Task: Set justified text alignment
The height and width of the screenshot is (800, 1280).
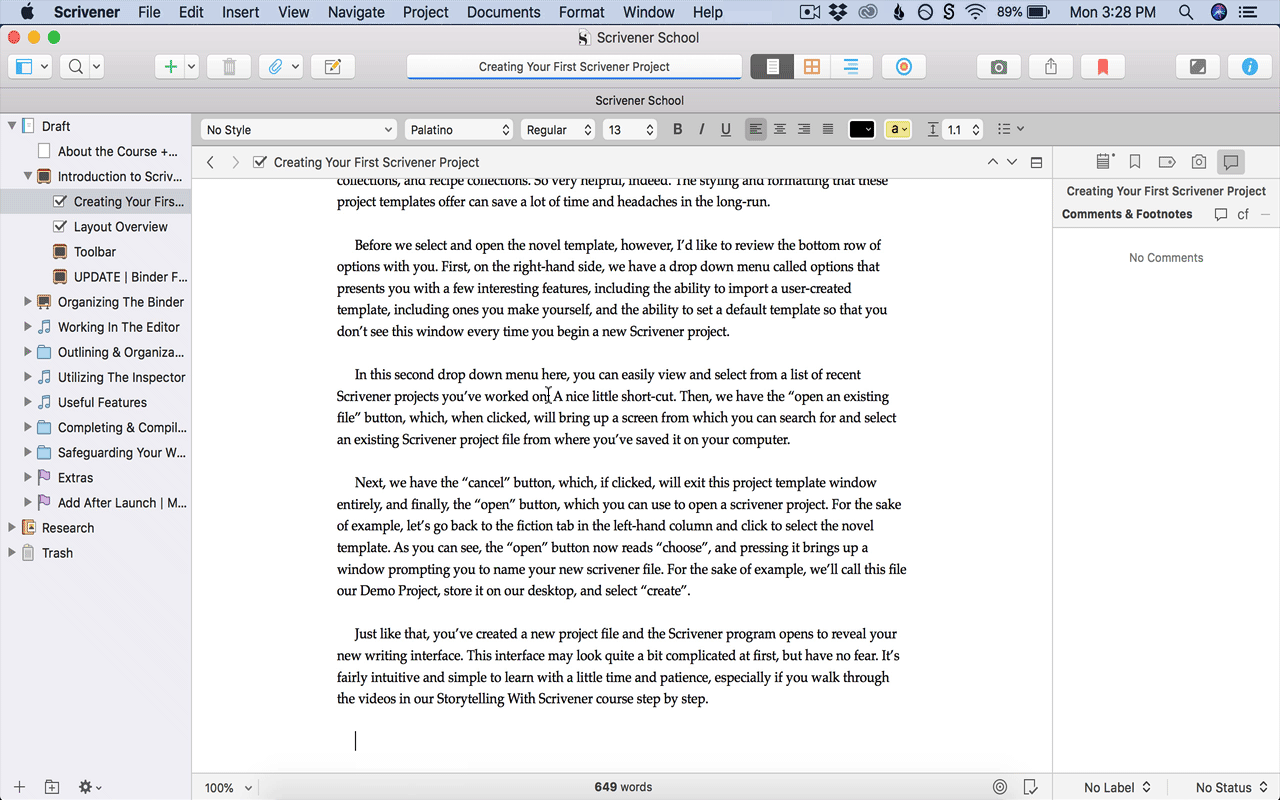Action: (x=828, y=130)
